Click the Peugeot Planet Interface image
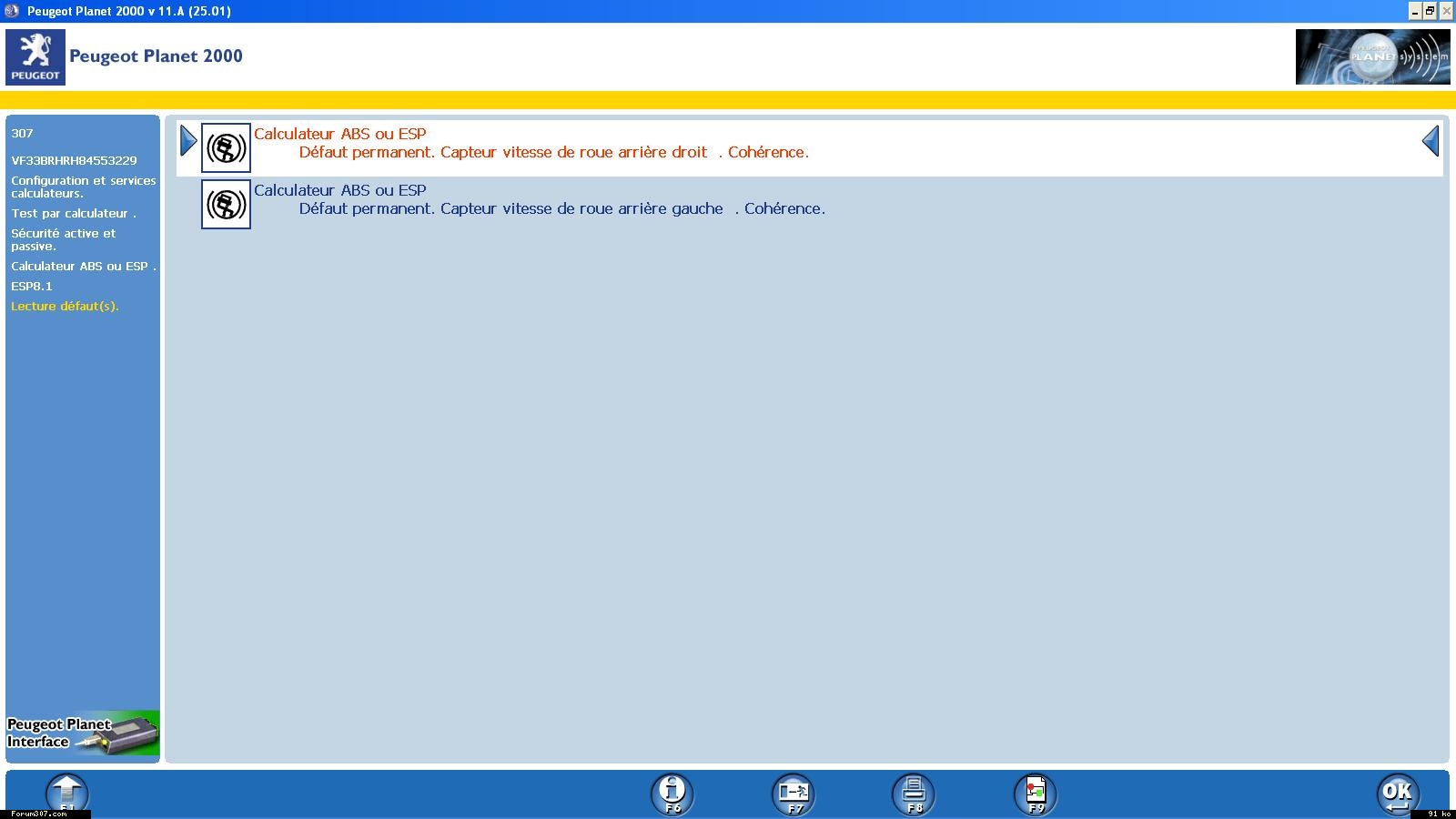Screen dimensions: 1456x819 (x=83, y=733)
